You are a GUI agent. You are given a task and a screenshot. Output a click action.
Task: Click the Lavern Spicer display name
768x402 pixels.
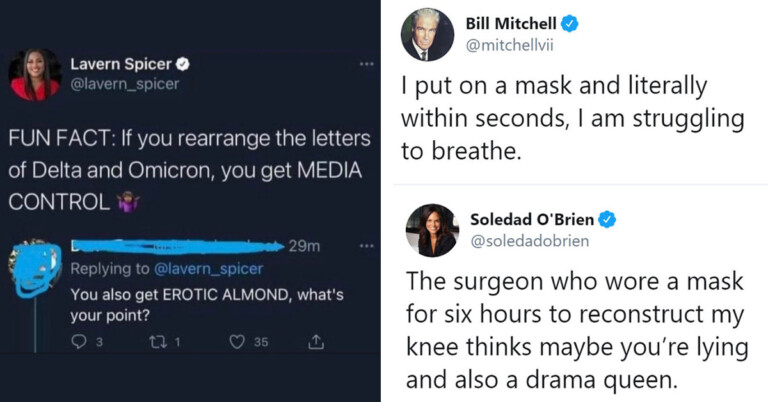click(121, 64)
